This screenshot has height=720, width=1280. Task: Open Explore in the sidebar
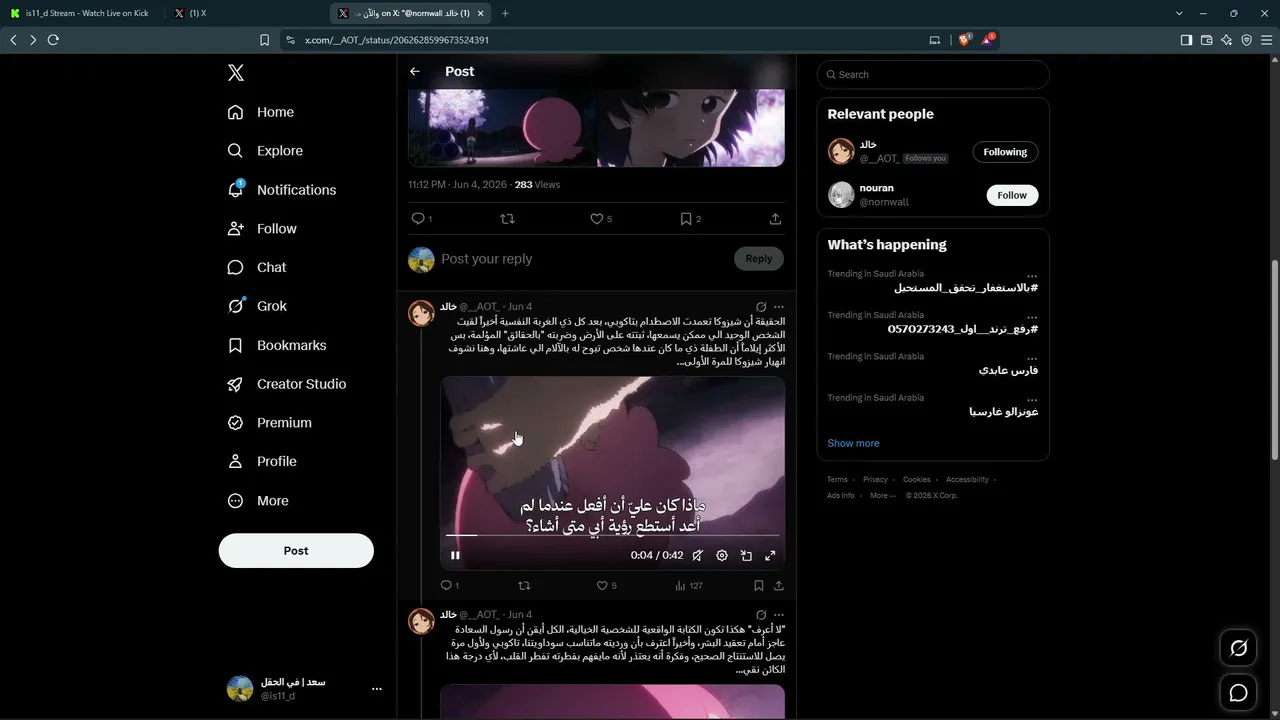point(265,151)
